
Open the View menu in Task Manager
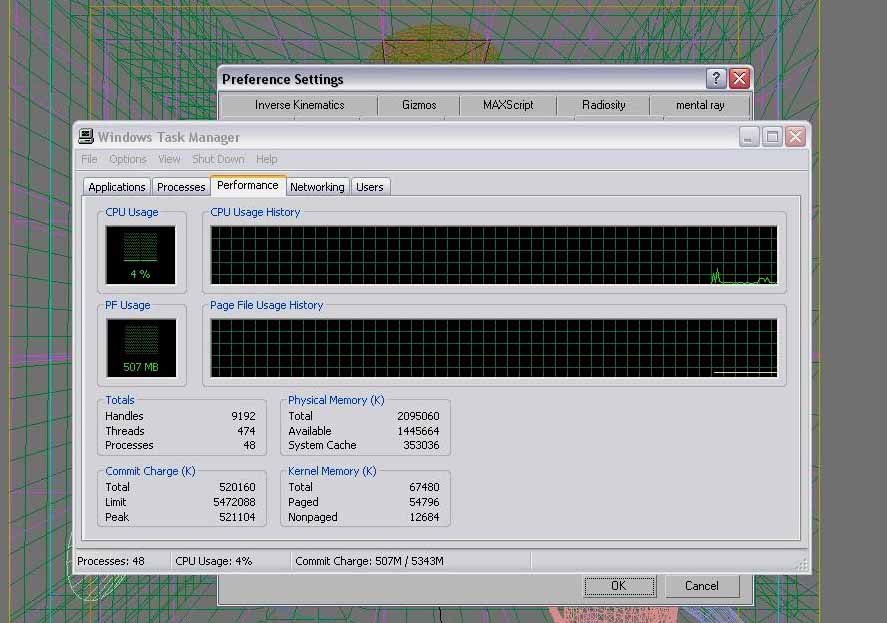point(169,159)
